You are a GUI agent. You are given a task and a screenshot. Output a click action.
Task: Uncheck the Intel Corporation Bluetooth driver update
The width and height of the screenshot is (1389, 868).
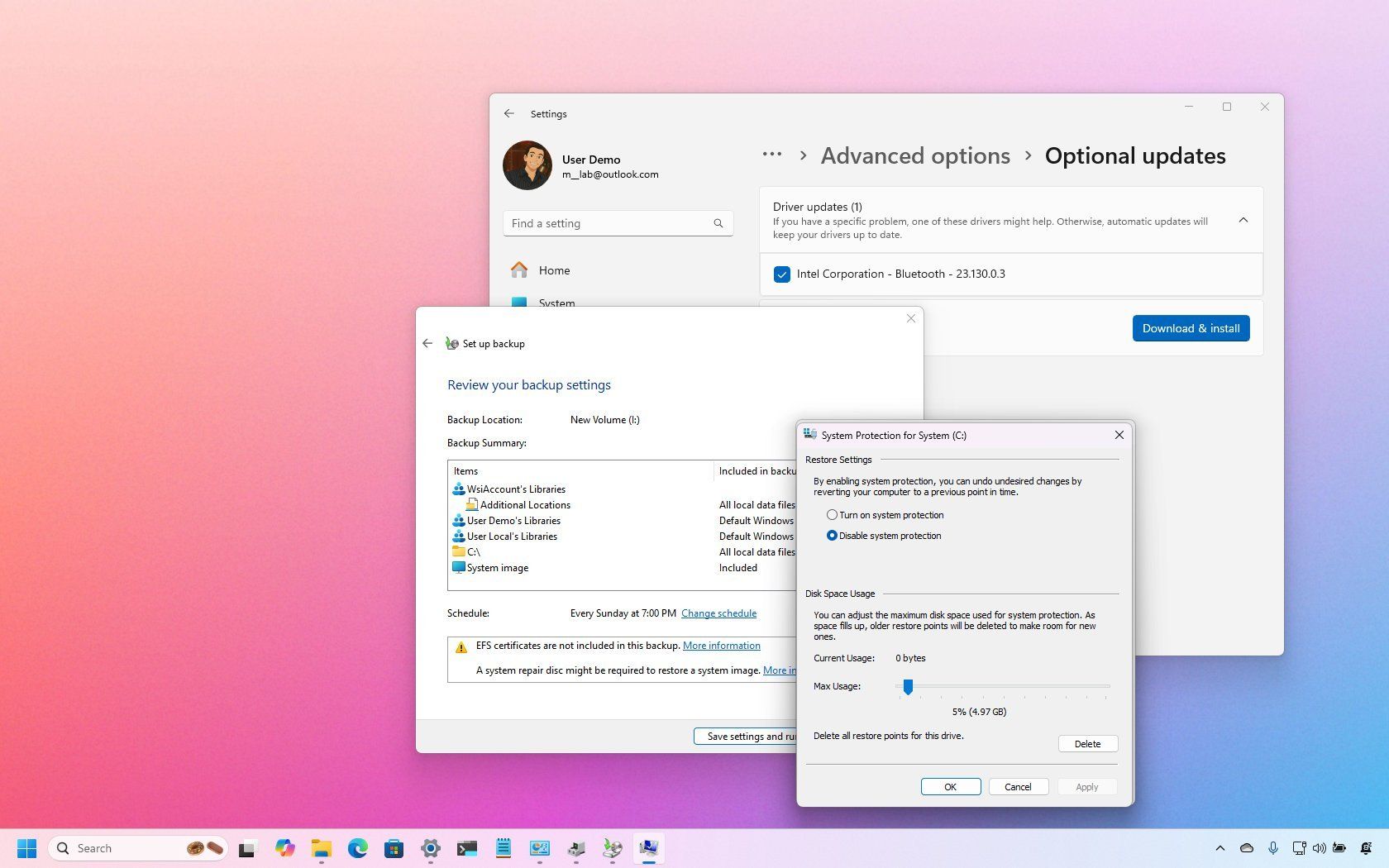[x=782, y=274]
